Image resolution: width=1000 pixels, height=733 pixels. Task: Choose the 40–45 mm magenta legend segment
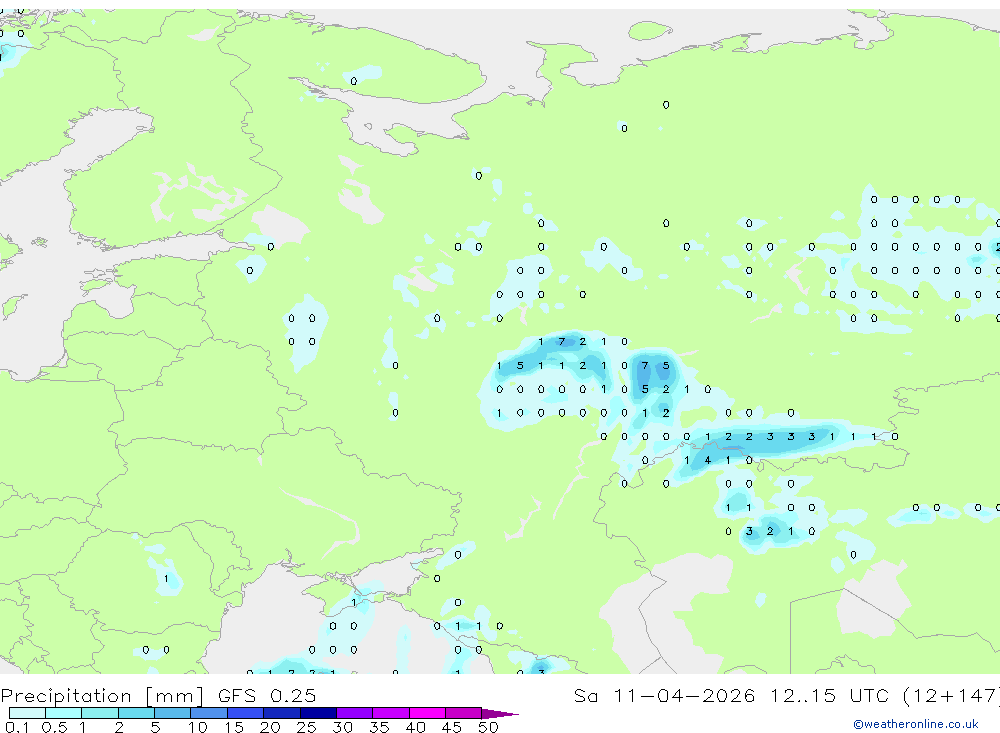tap(427, 713)
